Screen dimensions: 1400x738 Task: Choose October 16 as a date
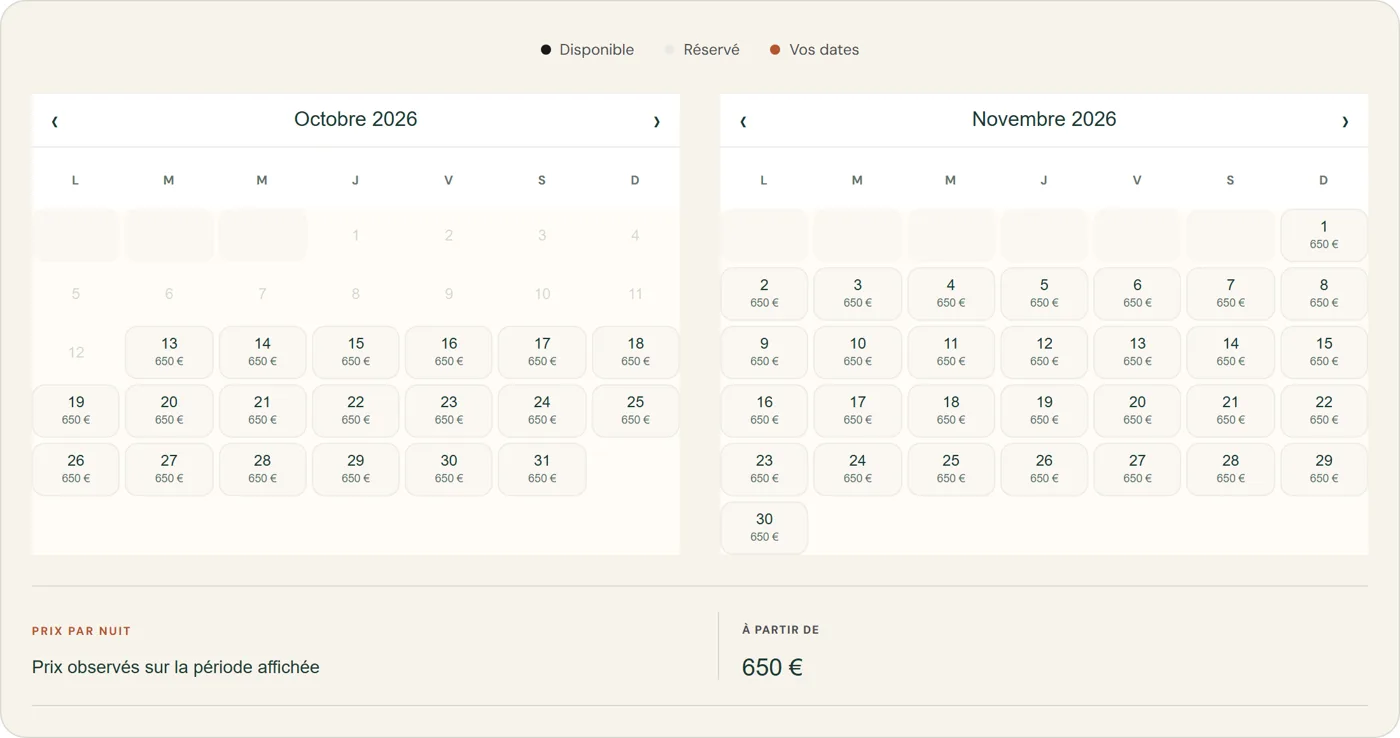pyautogui.click(x=449, y=352)
